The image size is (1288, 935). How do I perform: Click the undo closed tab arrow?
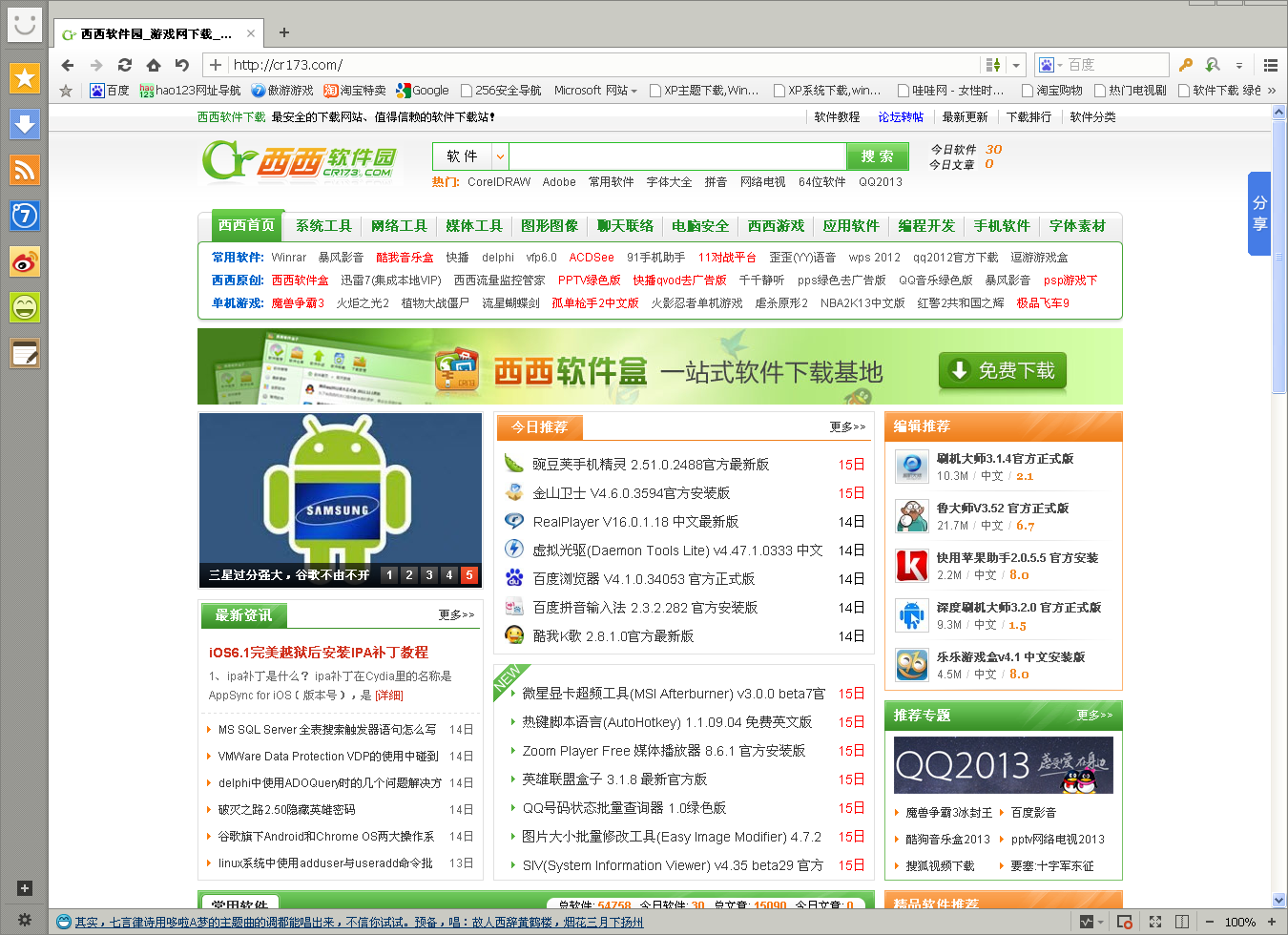181,65
